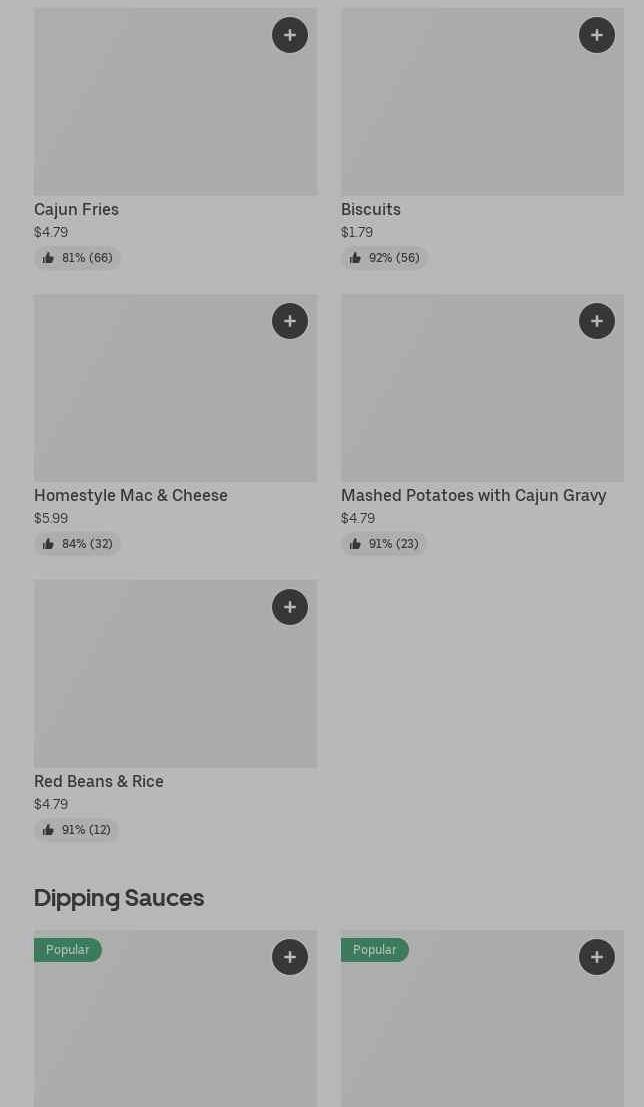Image resolution: width=644 pixels, height=1107 pixels.
Task: Open Red Beans & Rice details
Action: (x=99, y=781)
